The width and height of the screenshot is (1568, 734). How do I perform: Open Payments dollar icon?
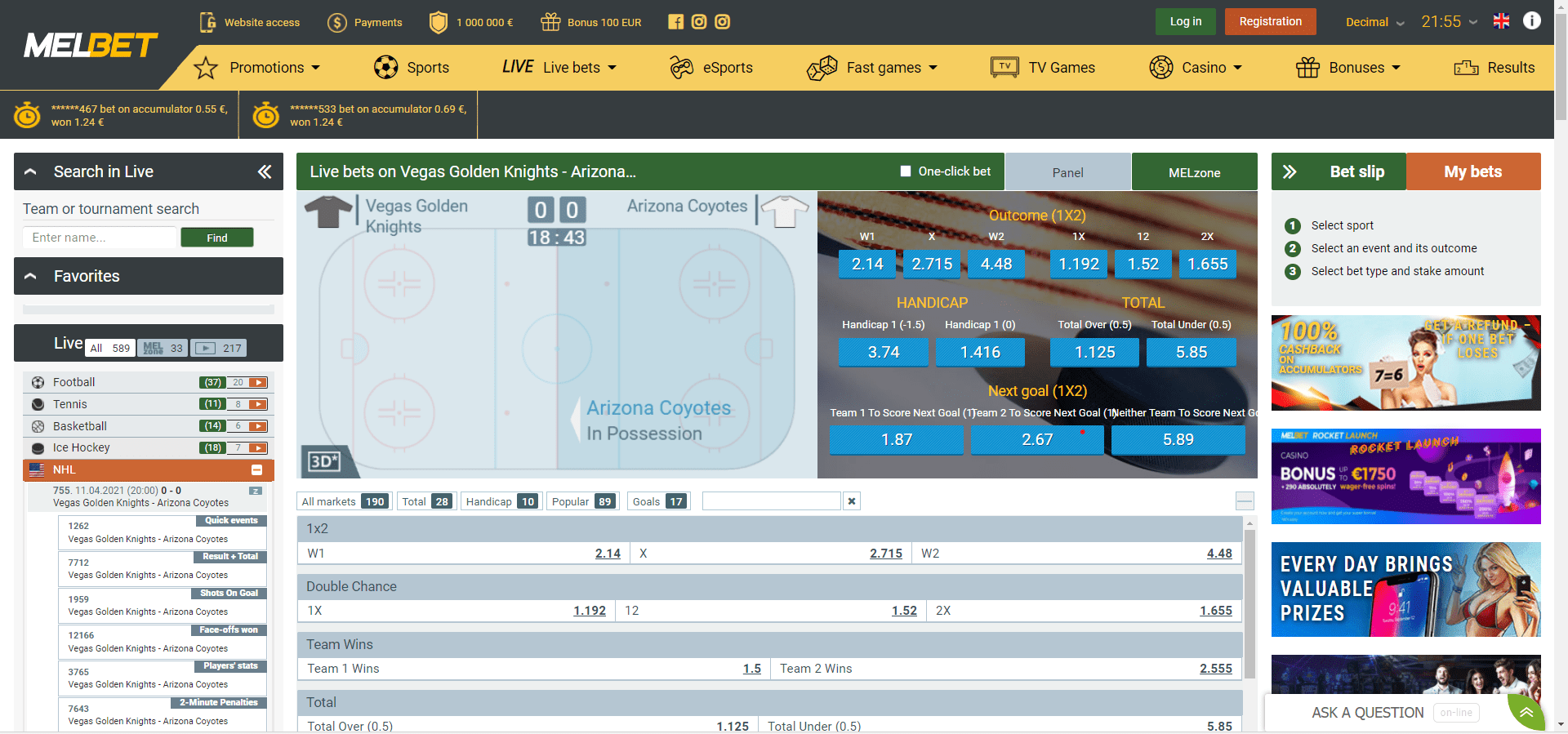pos(337,22)
